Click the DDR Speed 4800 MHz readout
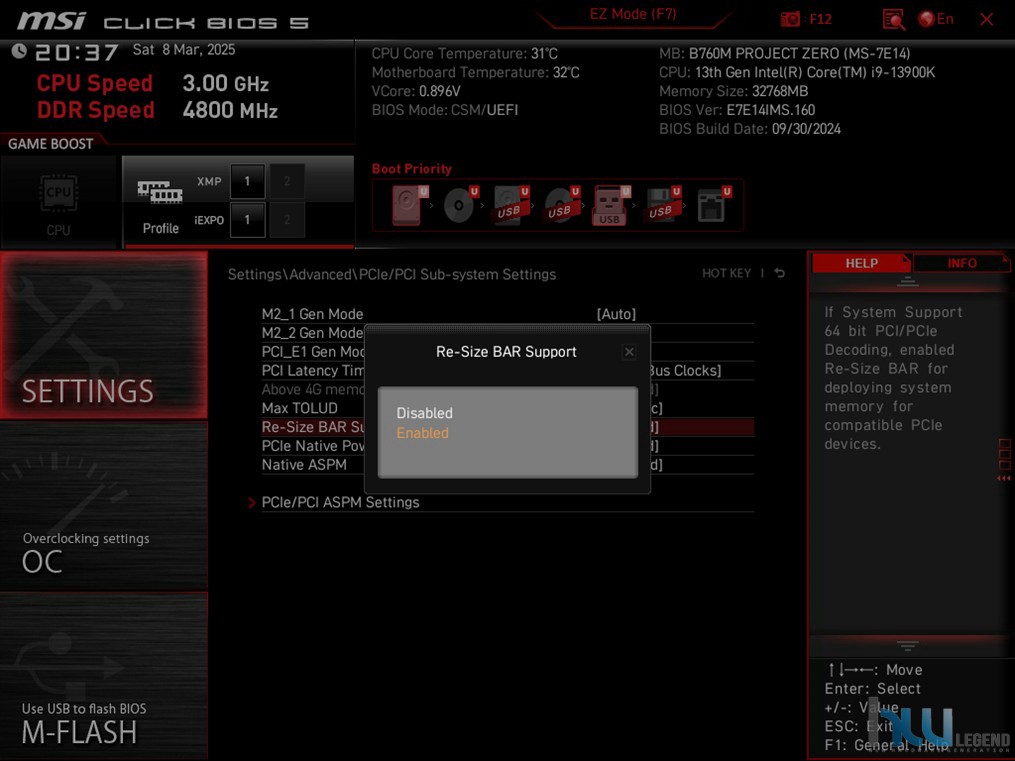This screenshot has height=761, width=1015. pos(157,110)
